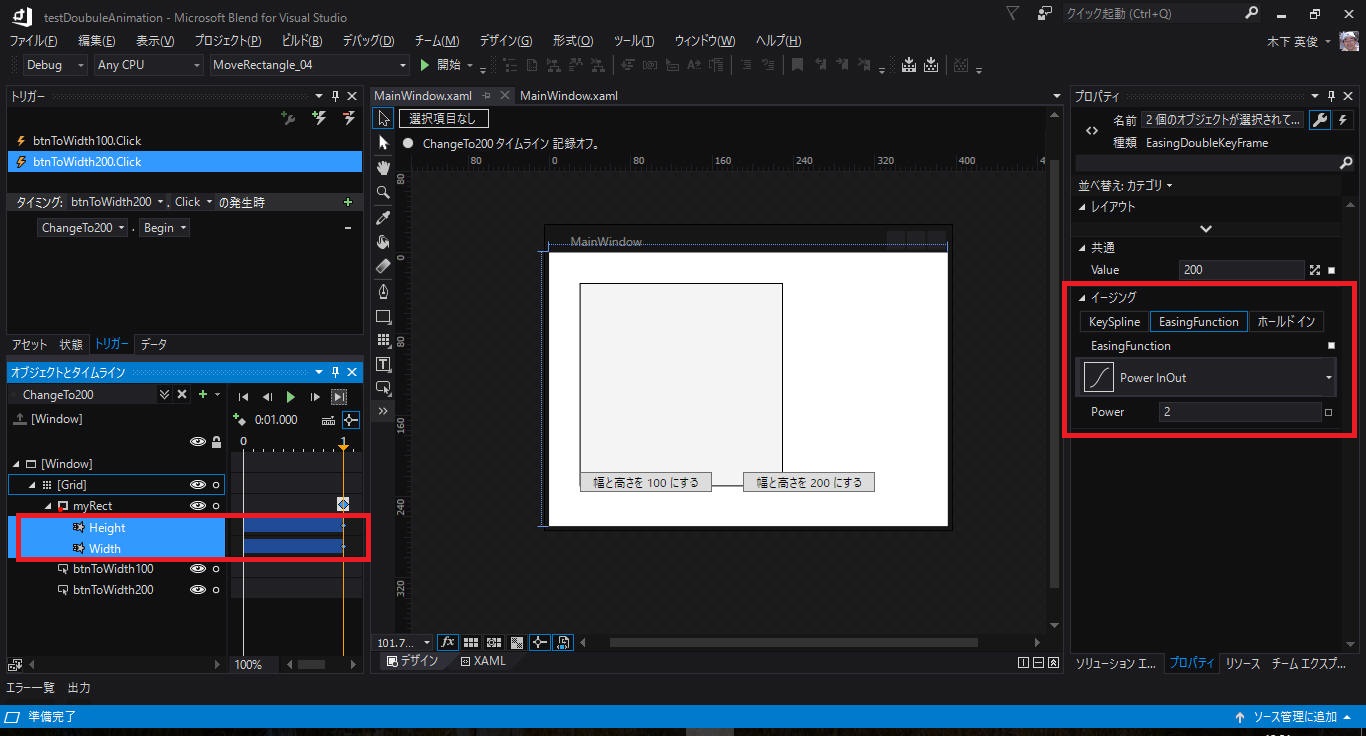The height and width of the screenshot is (736, 1366).
Task: Select btnToWidth100.Click trigger
Action: pyautogui.click(x=184, y=141)
